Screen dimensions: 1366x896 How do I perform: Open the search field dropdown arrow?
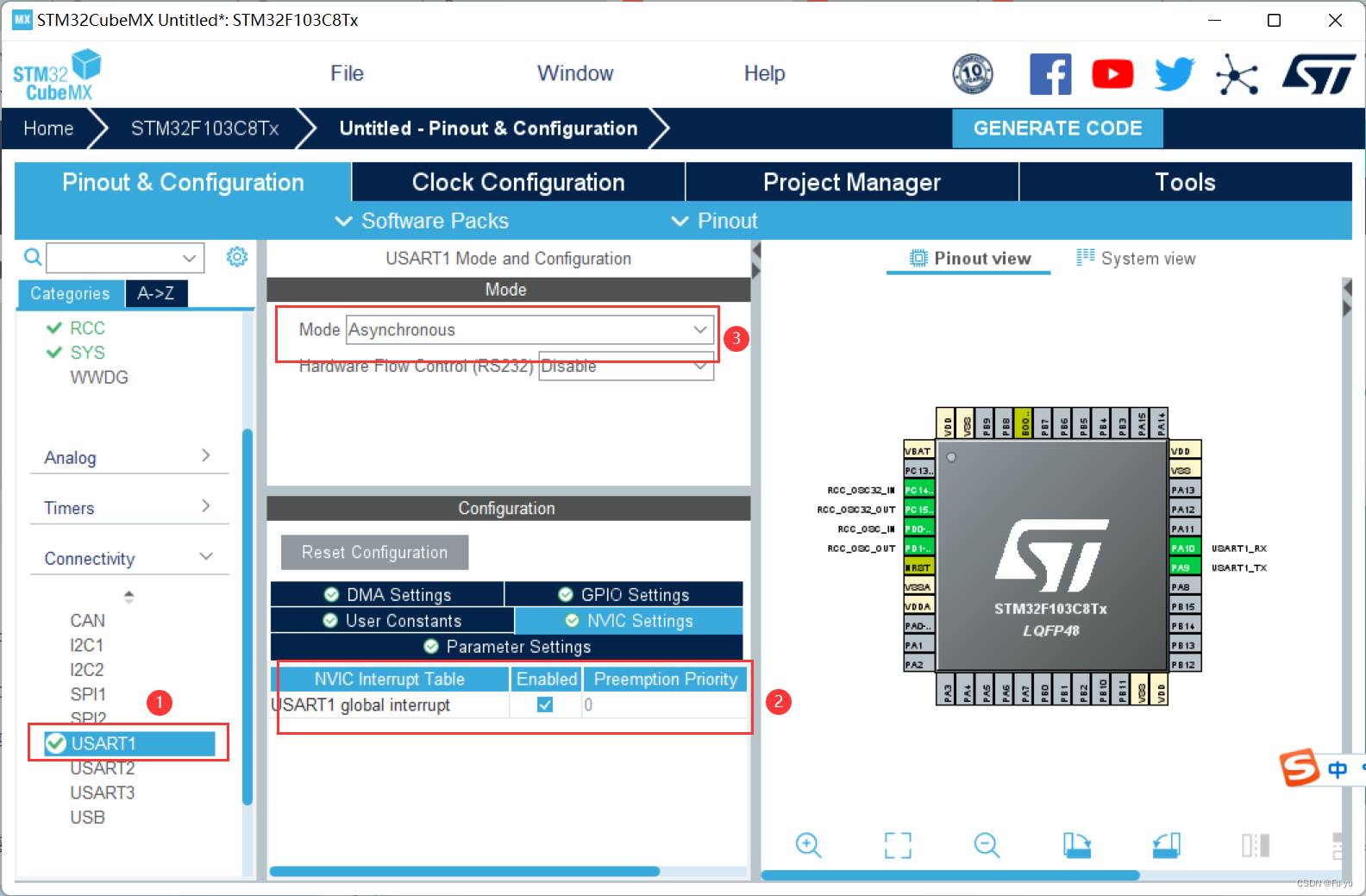click(190, 258)
